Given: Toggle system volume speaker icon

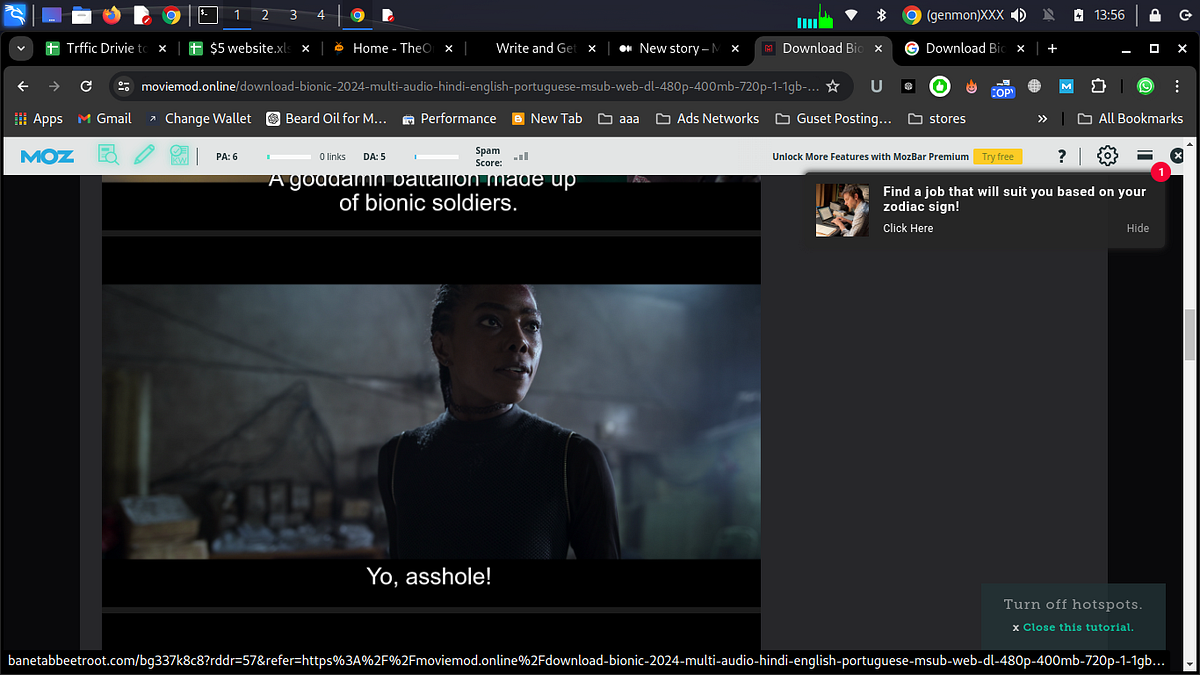Looking at the screenshot, I should click(x=1019, y=15).
